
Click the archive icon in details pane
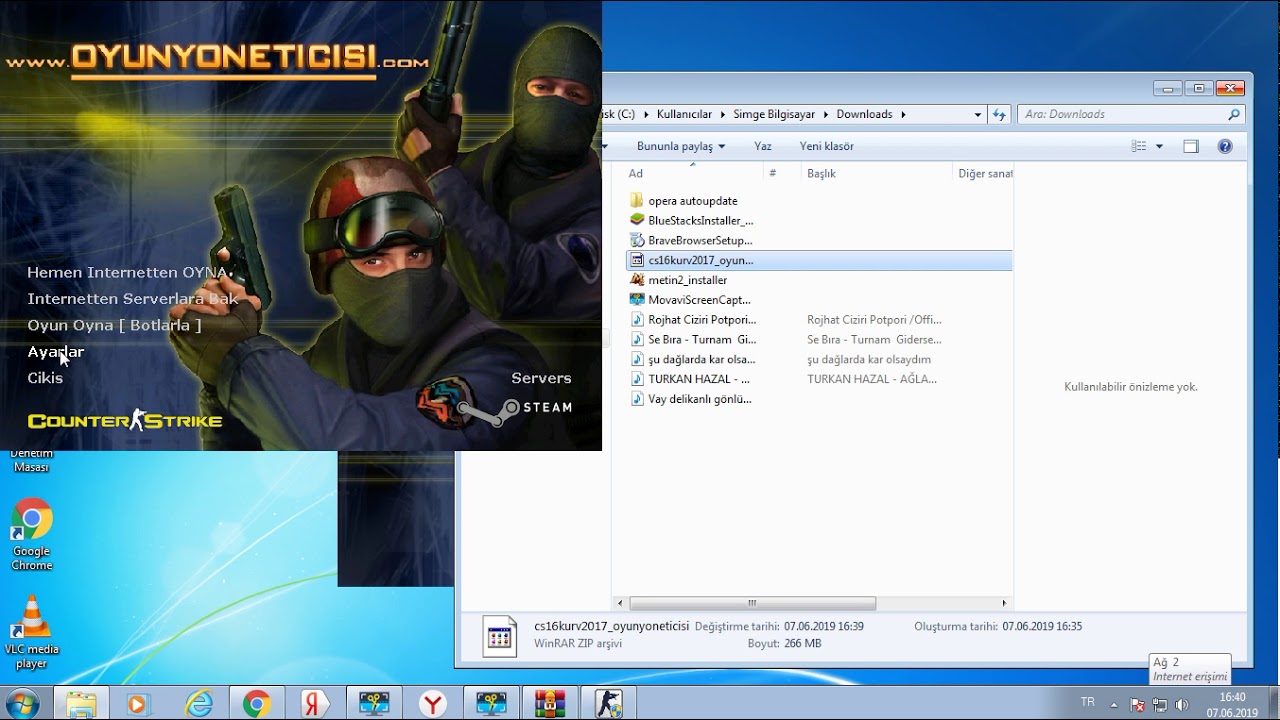click(499, 636)
